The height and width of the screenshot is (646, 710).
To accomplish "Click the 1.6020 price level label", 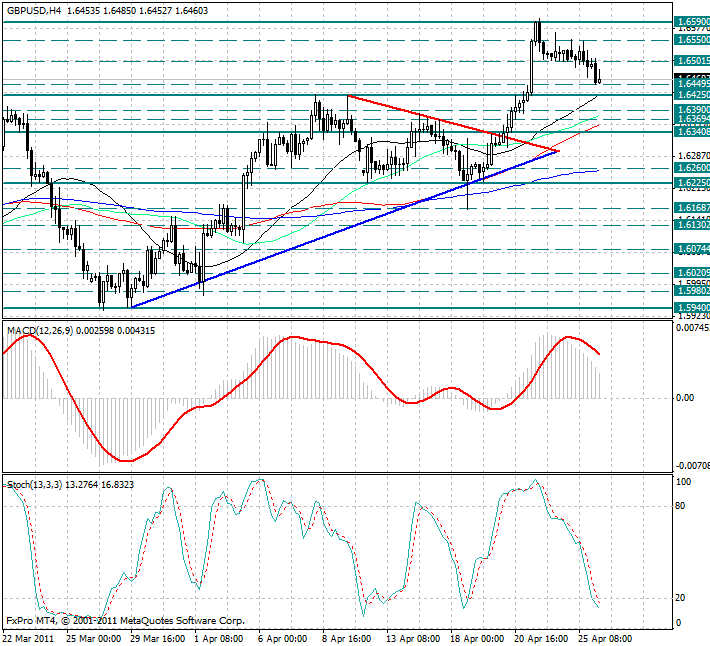I will pyautogui.click(x=692, y=273).
